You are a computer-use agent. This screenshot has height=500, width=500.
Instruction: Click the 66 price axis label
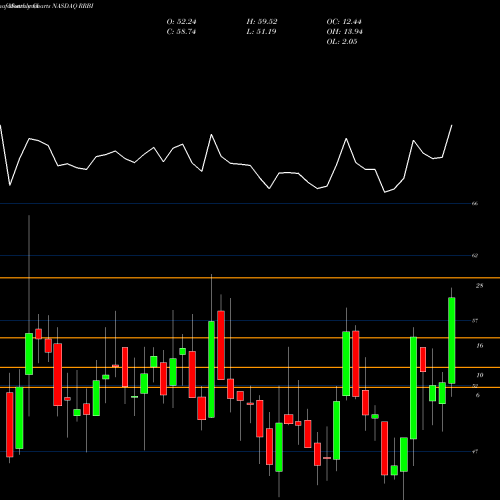point(475,203)
